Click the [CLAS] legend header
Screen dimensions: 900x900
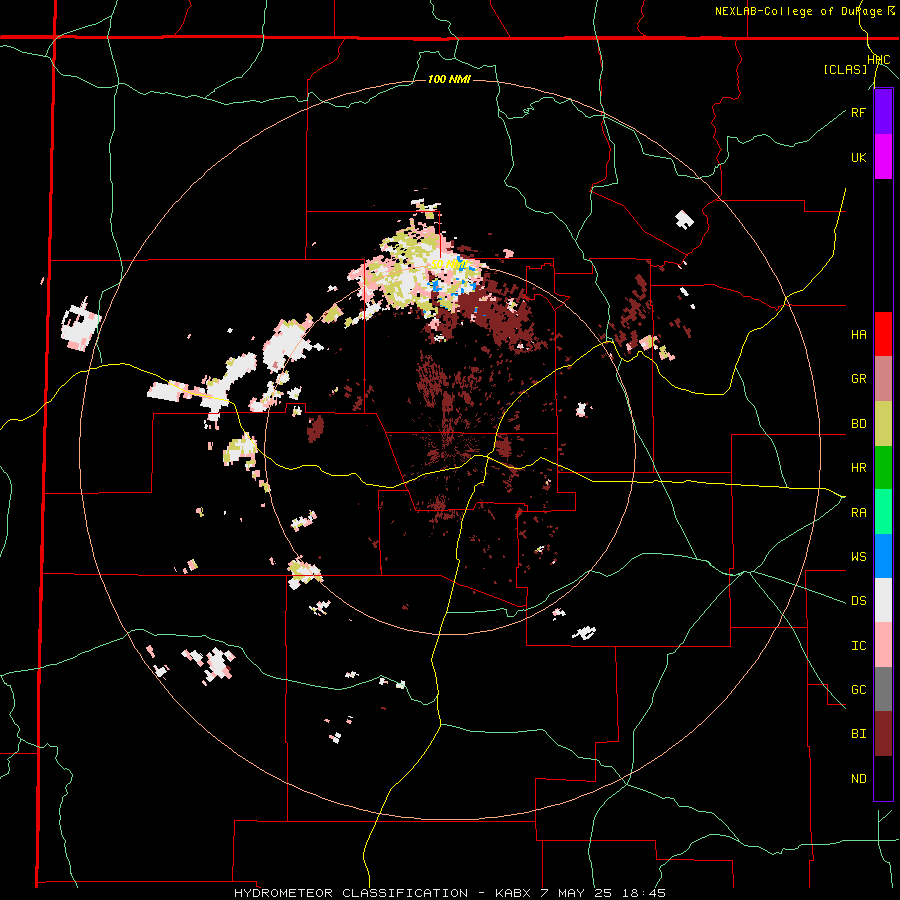click(845, 69)
